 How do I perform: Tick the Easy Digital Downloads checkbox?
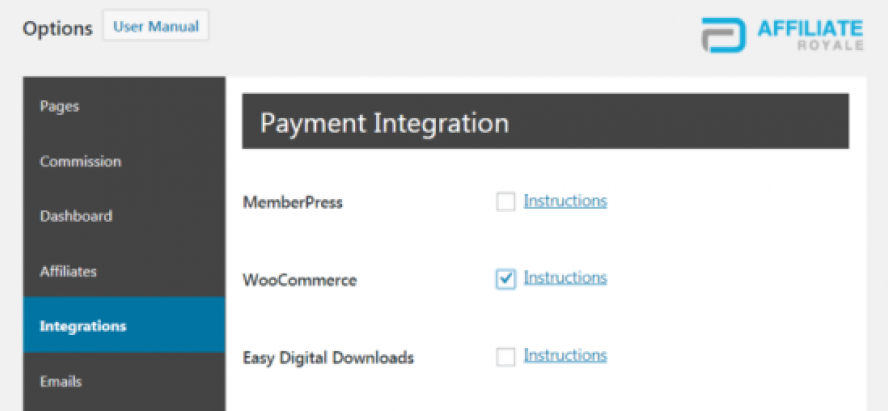click(x=505, y=357)
